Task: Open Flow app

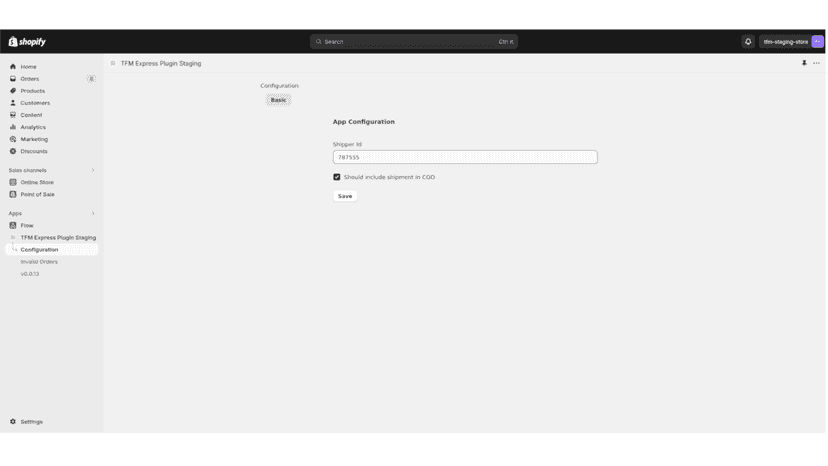Action: (x=27, y=226)
